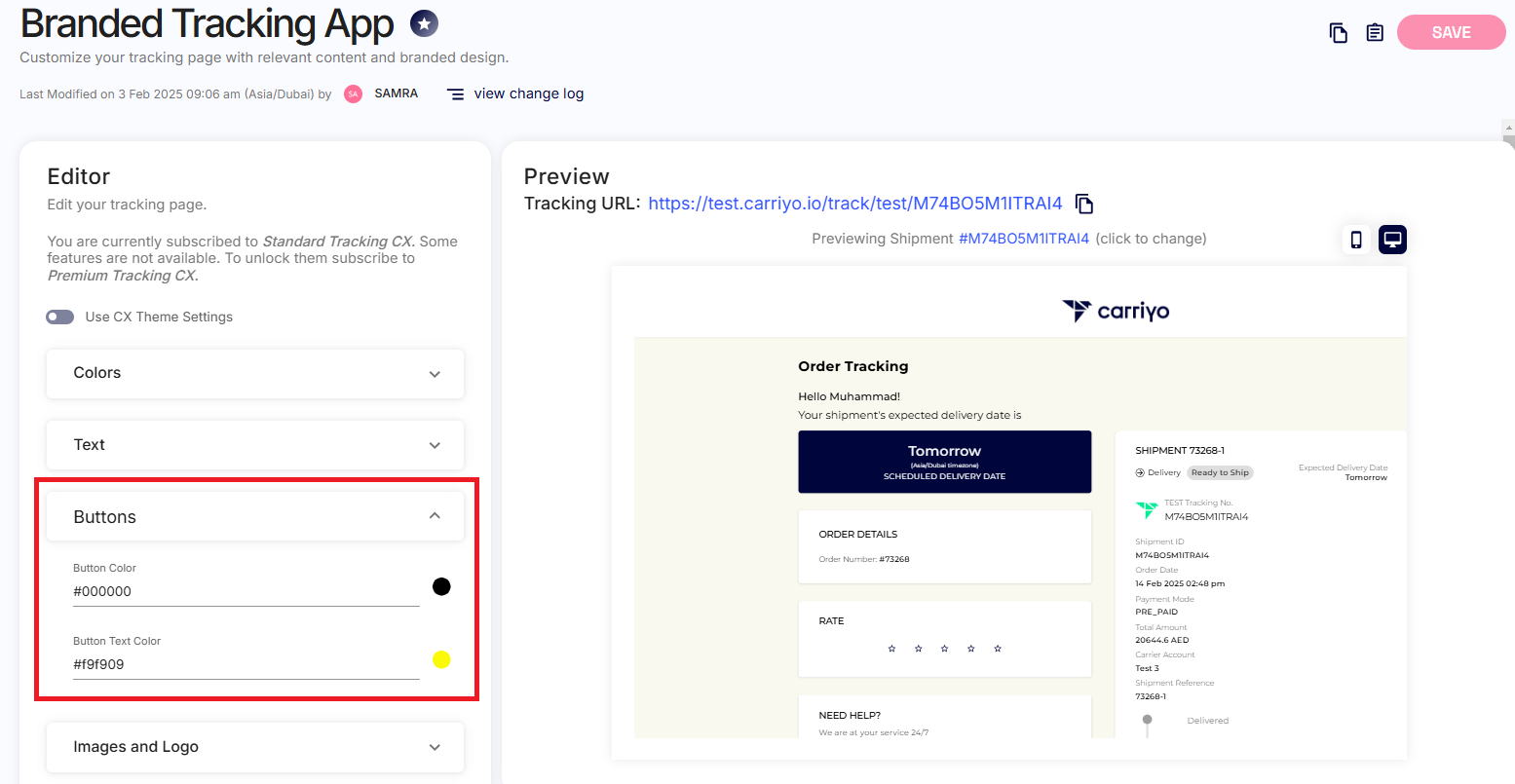The width and height of the screenshot is (1515, 784).
Task: Rate one star in the RATE card
Action: [x=891, y=649]
